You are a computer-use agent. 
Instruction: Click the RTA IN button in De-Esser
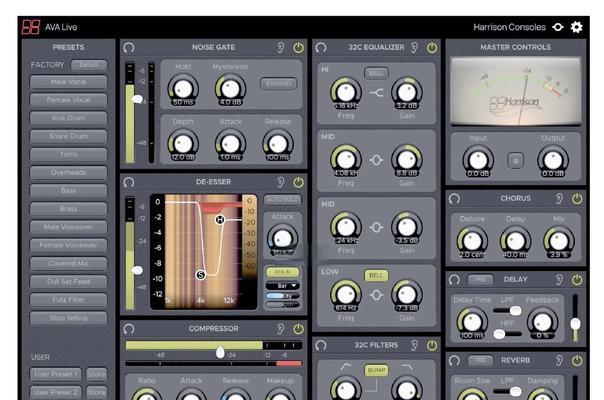[282, 272]
